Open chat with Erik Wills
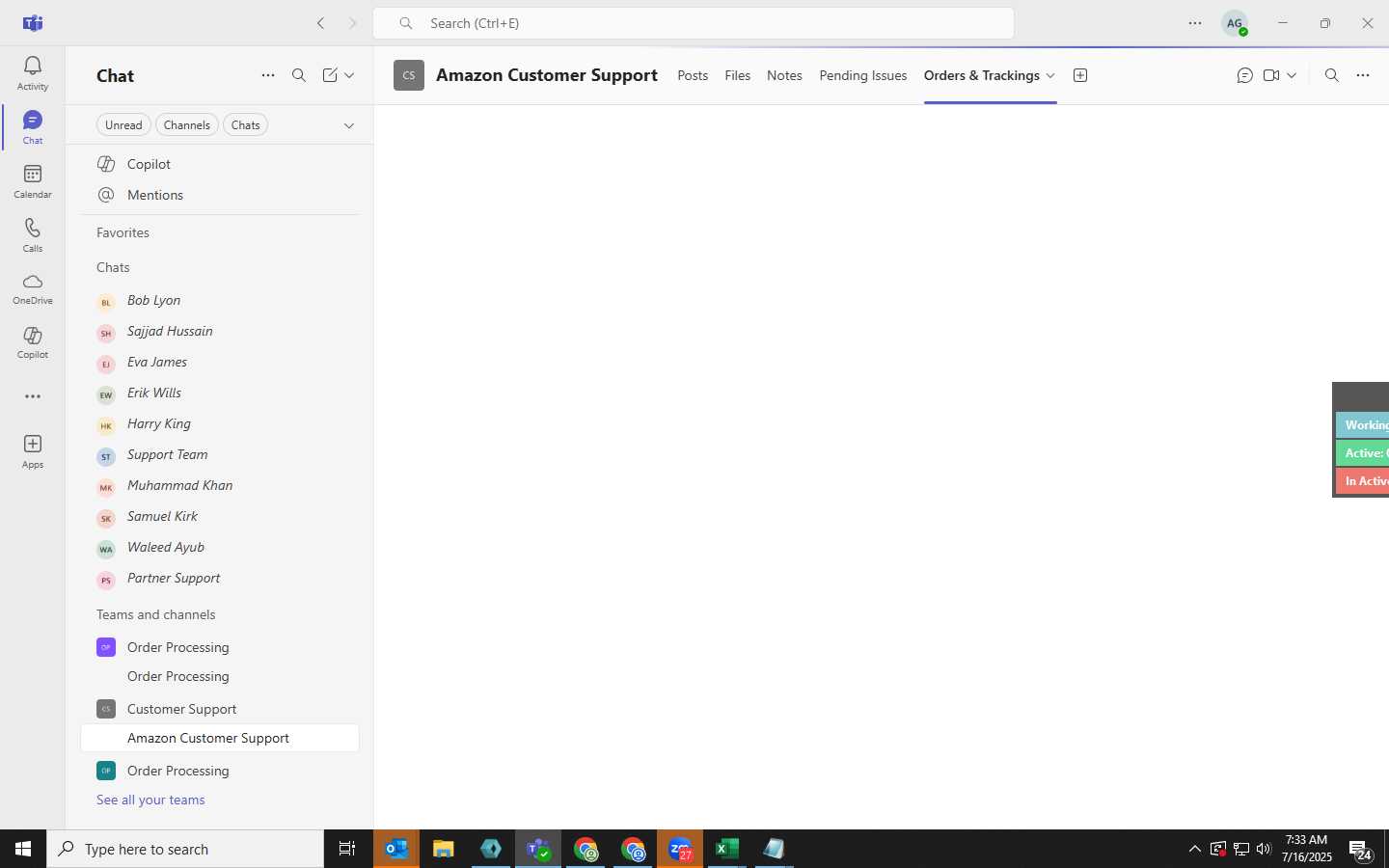 (220, 393)
